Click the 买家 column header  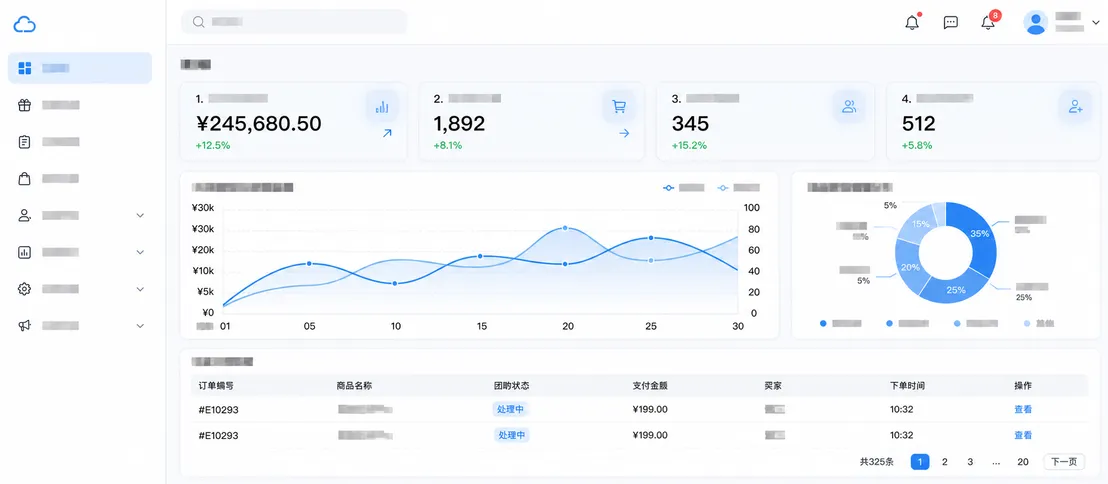(773, 386)
